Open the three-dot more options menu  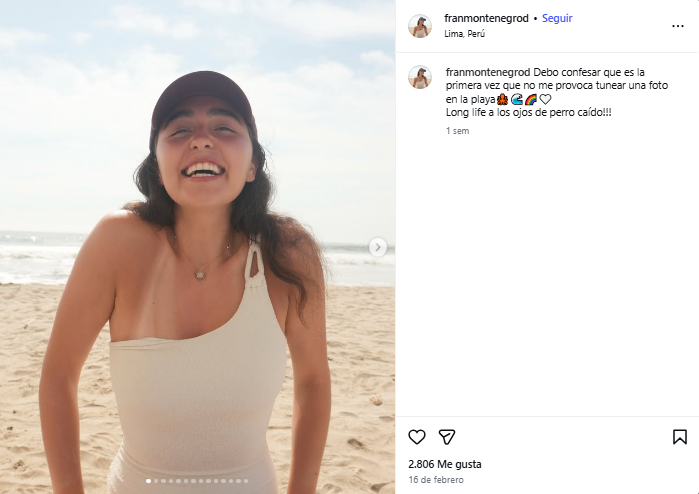point(679,25)
